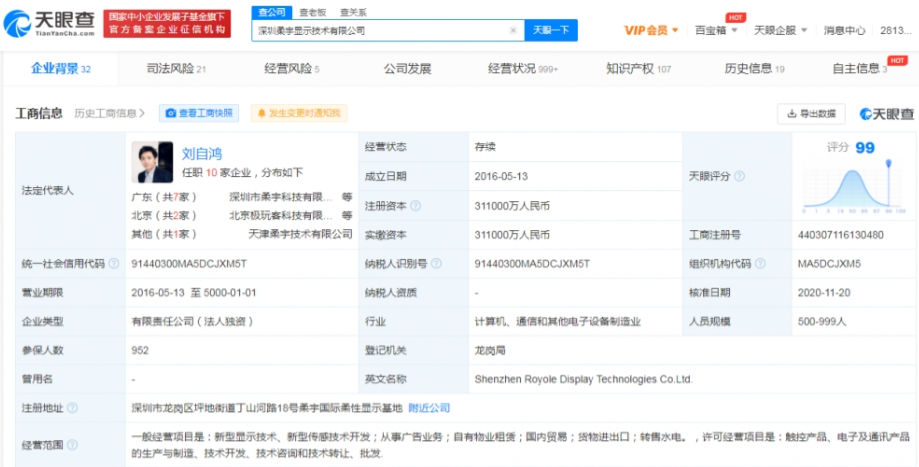Open the VIP会员 dropdown
The height and width of the screenshot is (467, 919).
click(651, 30)
